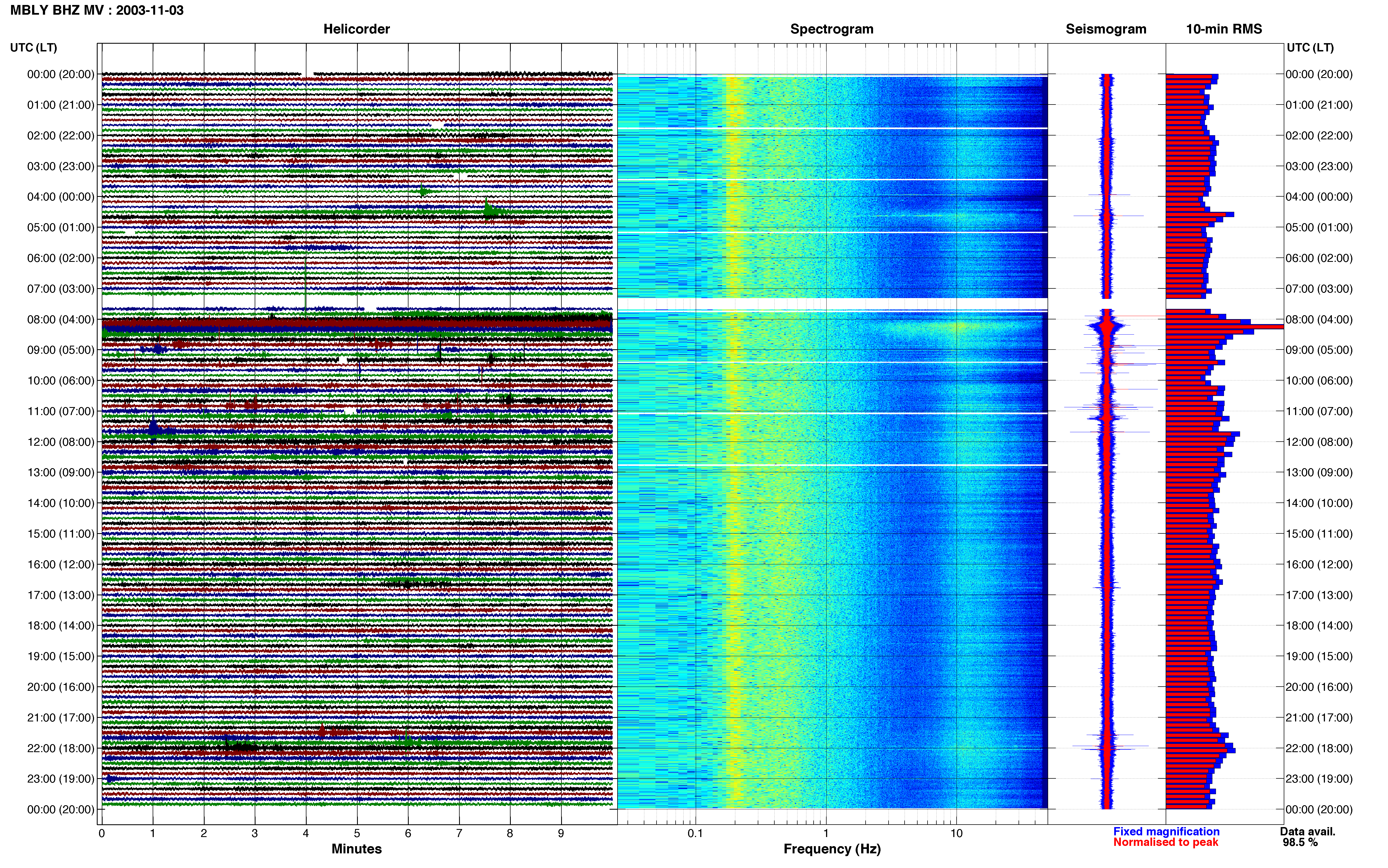
Task: Click the 10 tick on the frequency axis
Action: click(x=956, y=833)
